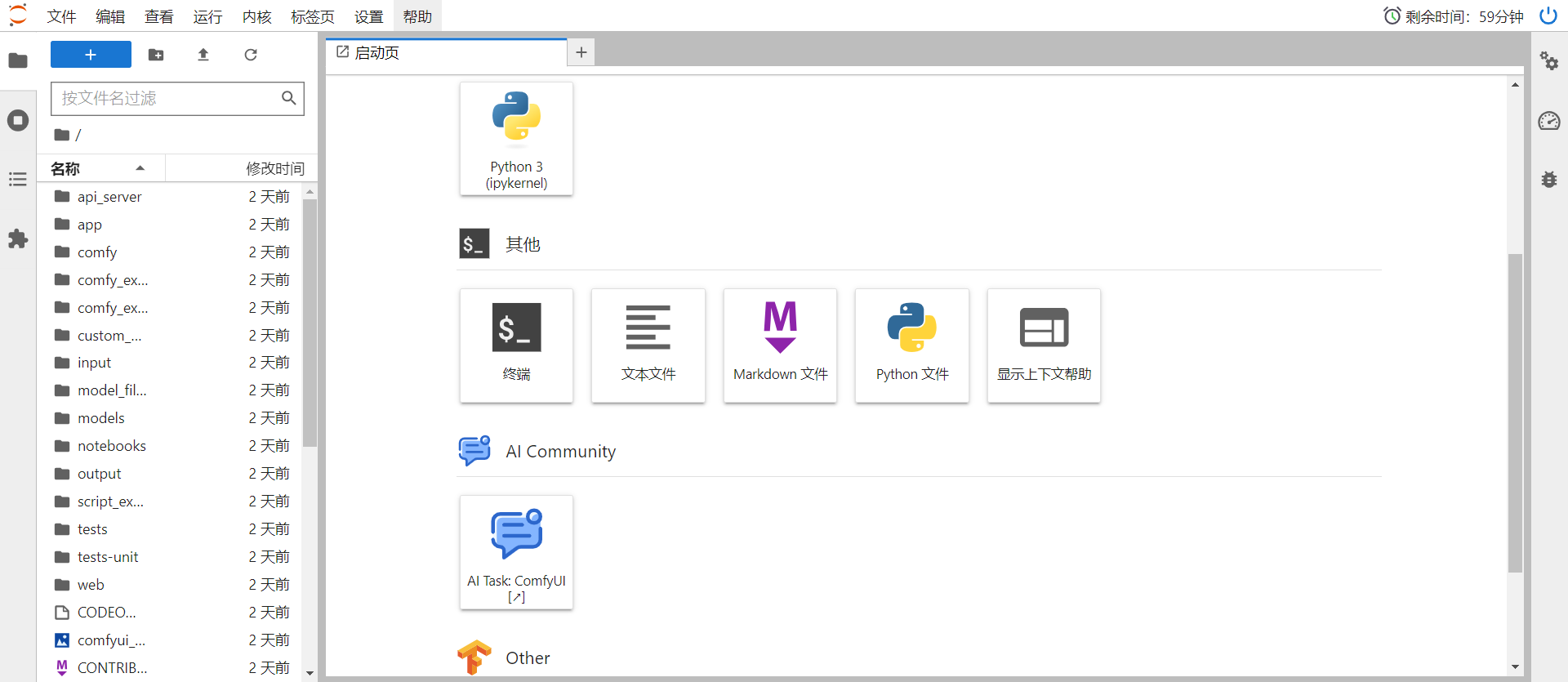The image size is (1568, 682).
Task: Sort files by modified time column
Action: click(x=274, y=168)
